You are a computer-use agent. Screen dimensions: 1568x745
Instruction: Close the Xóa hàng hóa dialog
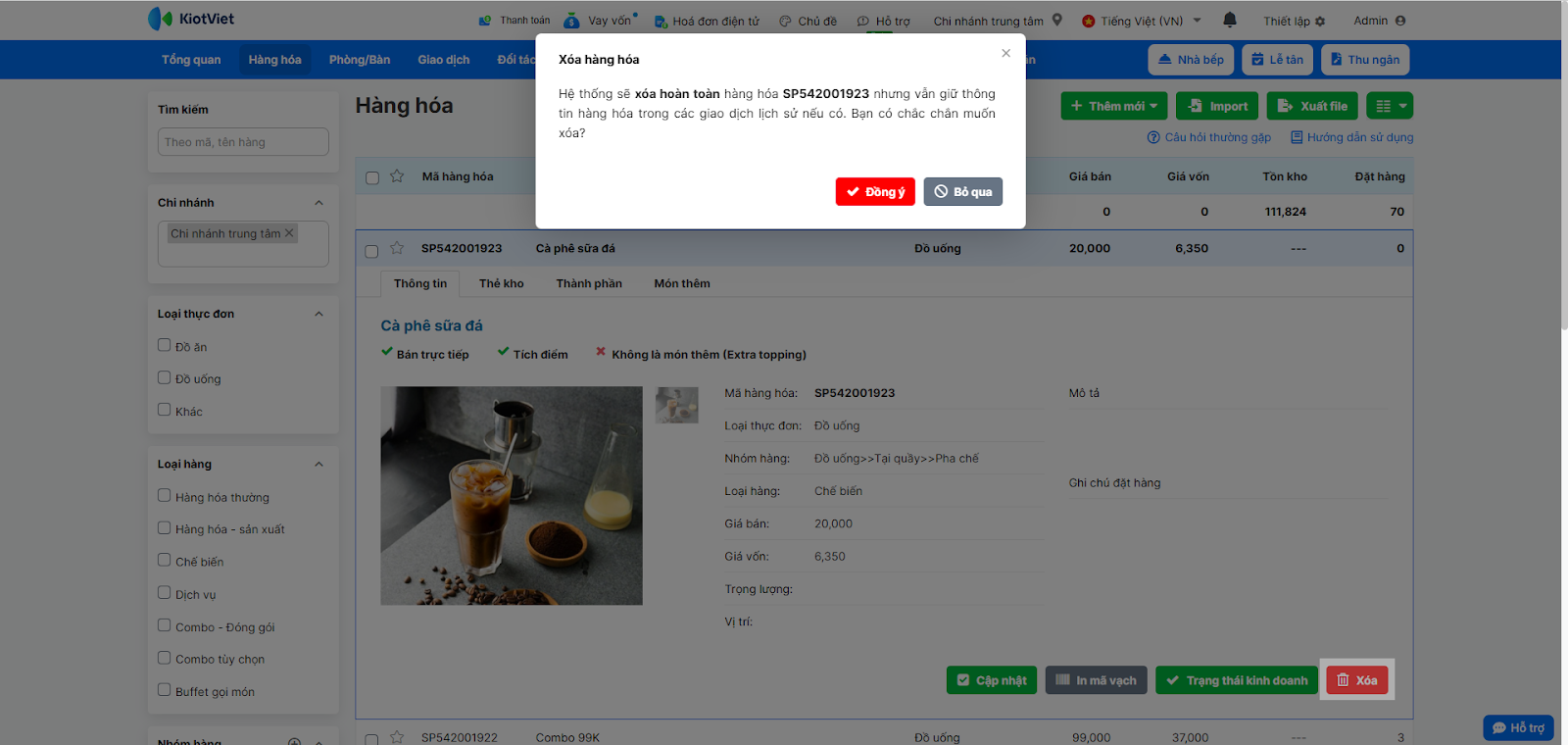coord(1005,53)
